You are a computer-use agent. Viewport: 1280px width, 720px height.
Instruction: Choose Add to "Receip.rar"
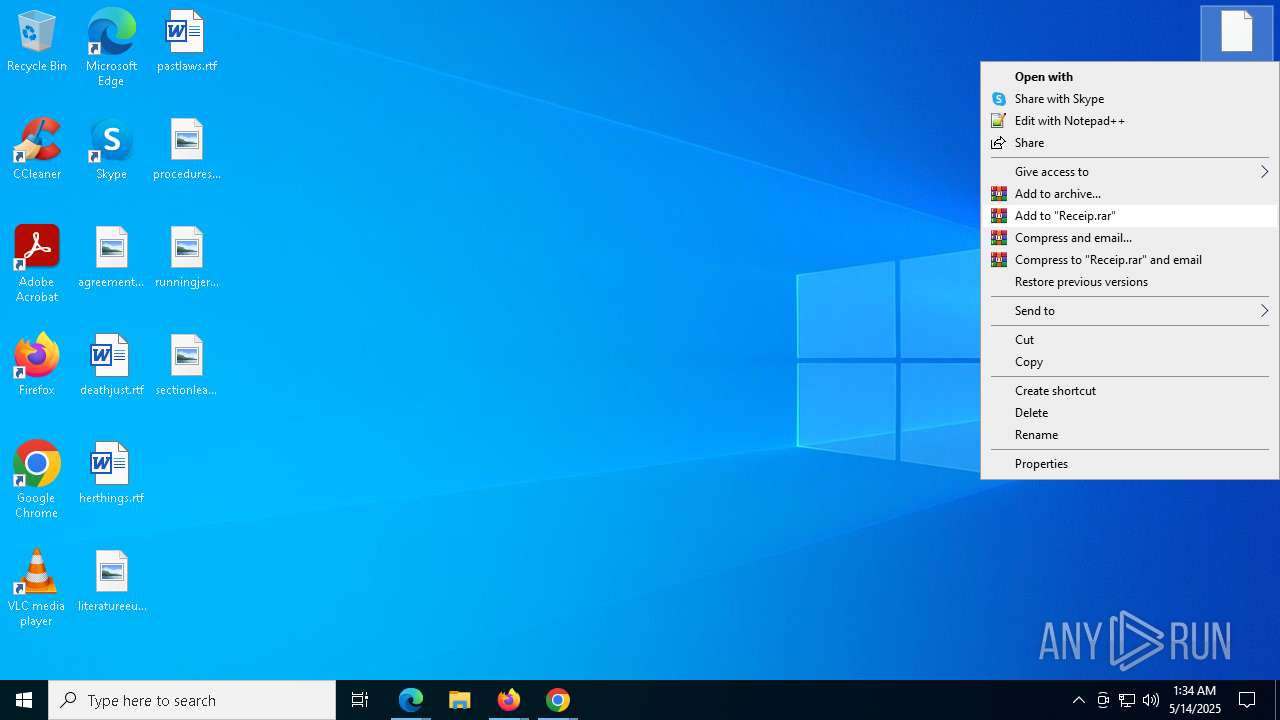coord(1130,216)
